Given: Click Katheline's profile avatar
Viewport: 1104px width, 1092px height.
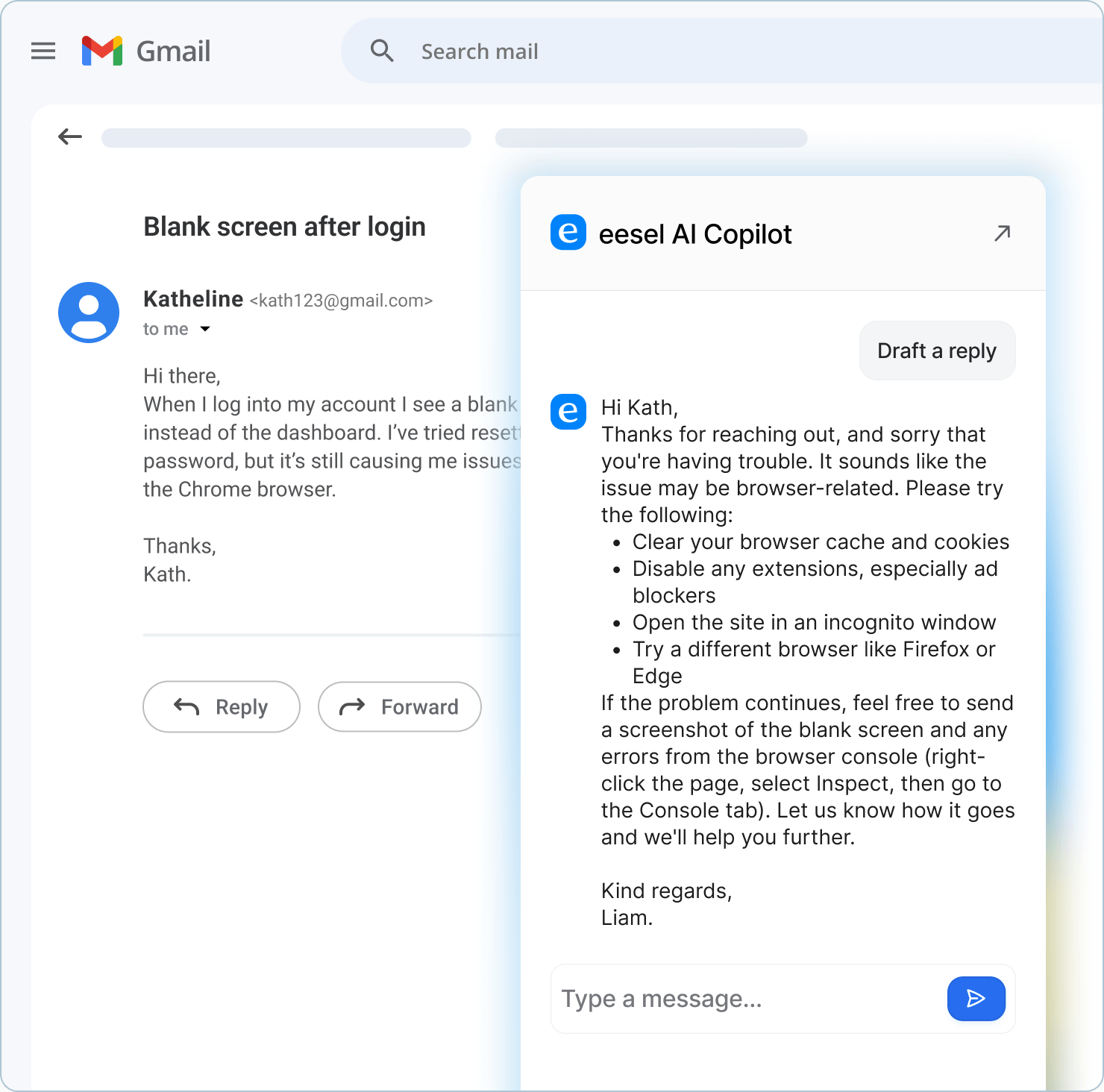Looking at the screenshot, I should tap(89, 313).
